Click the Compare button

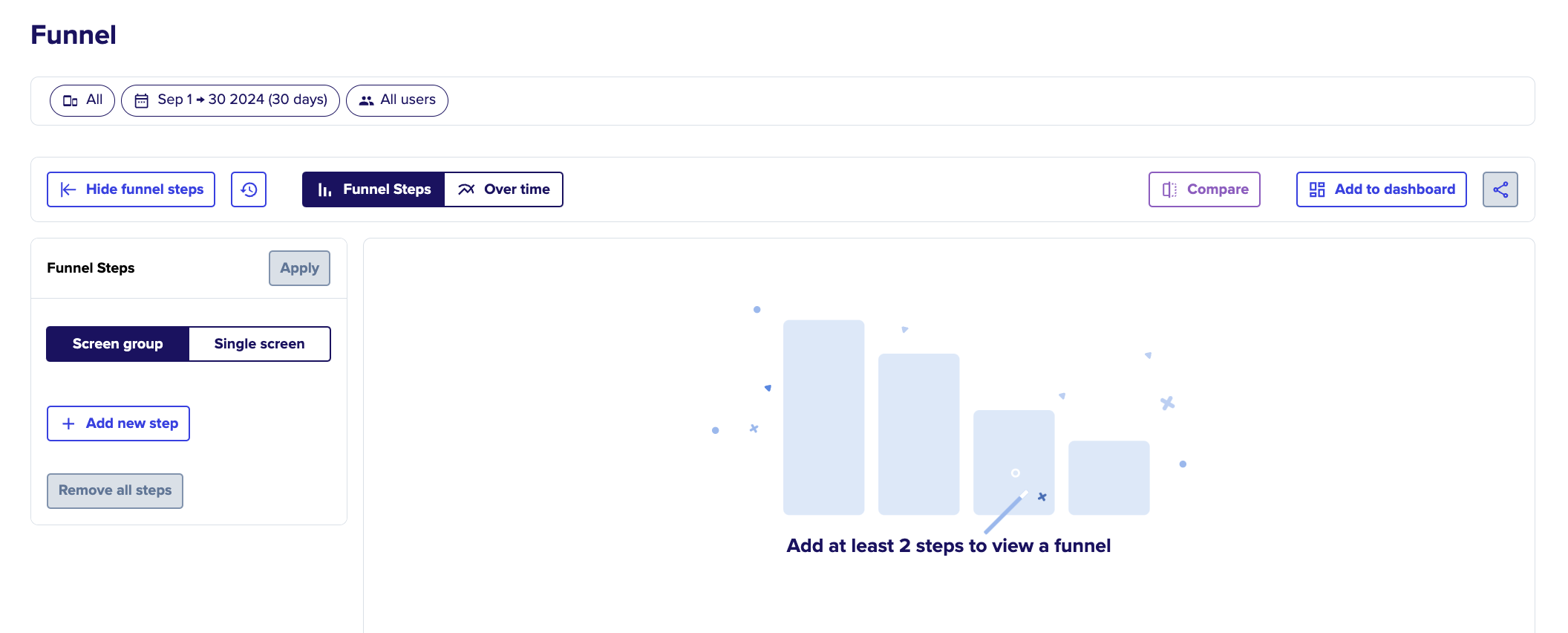tap(1204, 189)
